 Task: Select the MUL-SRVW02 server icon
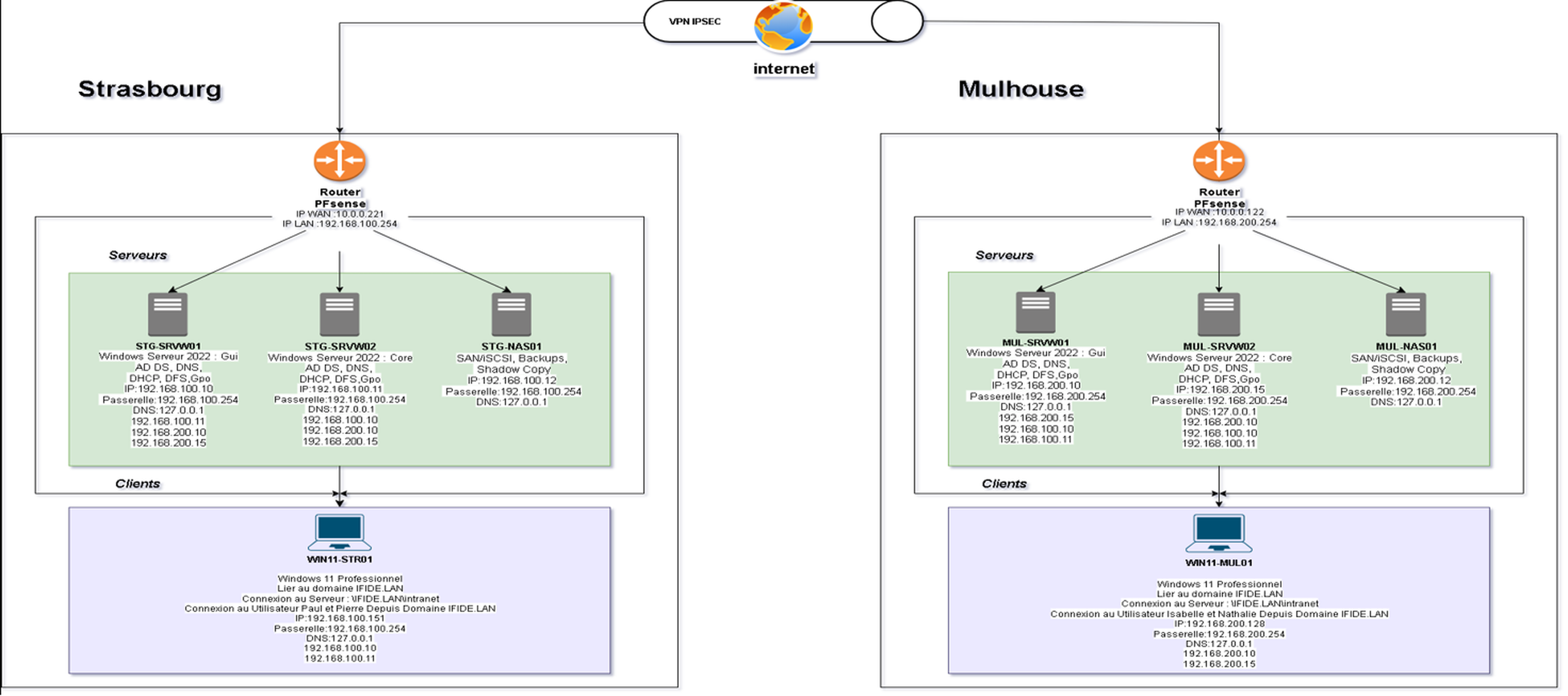1218,314
